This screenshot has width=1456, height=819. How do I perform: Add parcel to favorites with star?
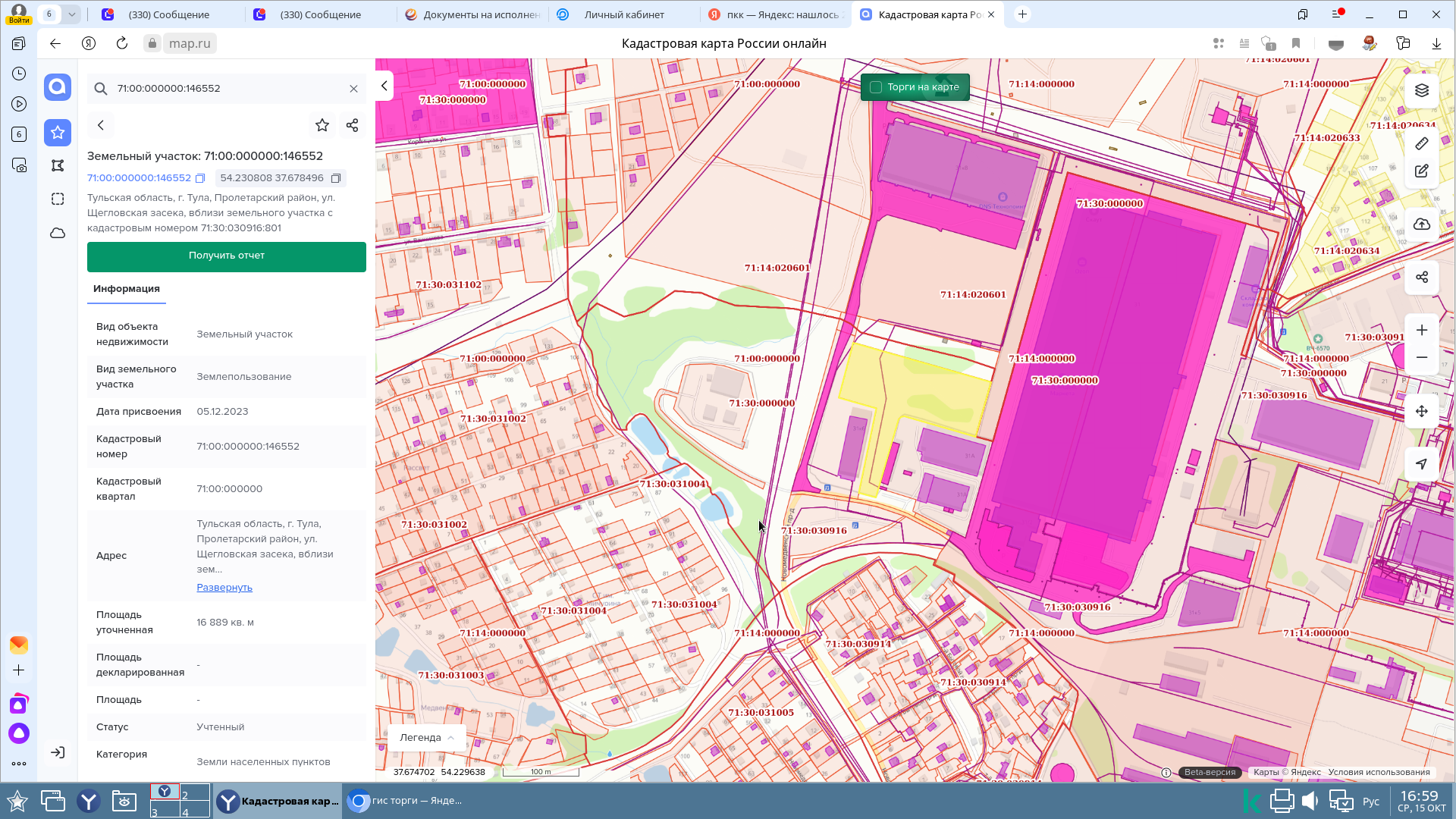(322, 125)
